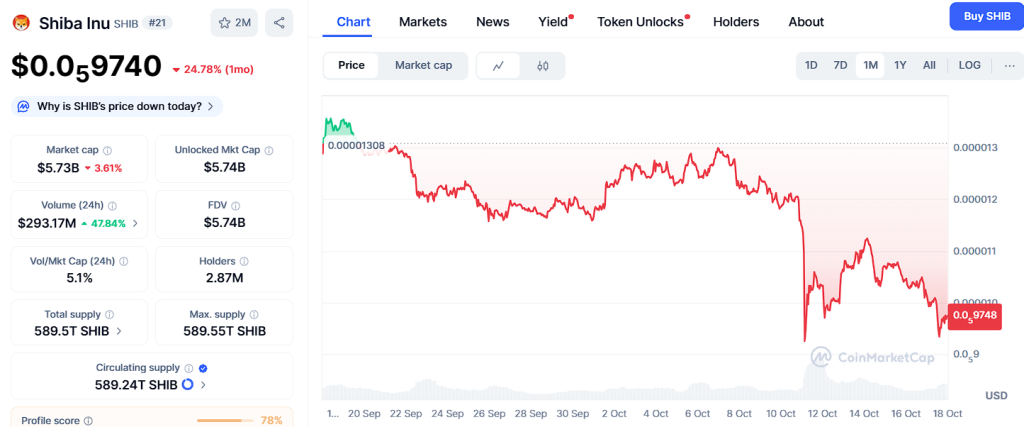Toggle chart to Price view
Screen dimensions: 1024x427
pyautogui.click(x=352, y=65)
